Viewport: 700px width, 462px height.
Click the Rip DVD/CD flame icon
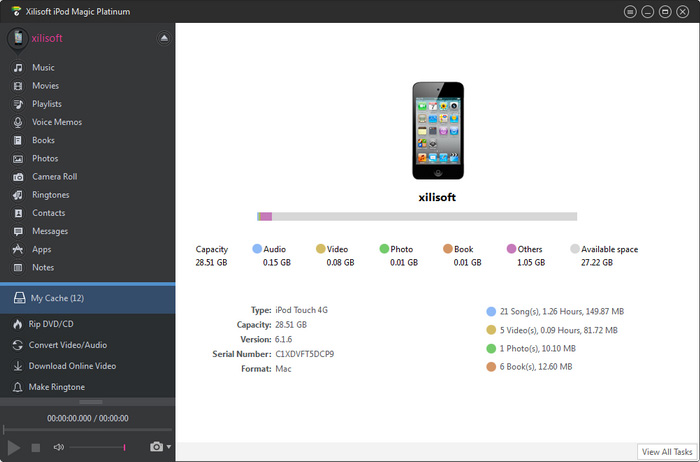(x=18, y=324)
